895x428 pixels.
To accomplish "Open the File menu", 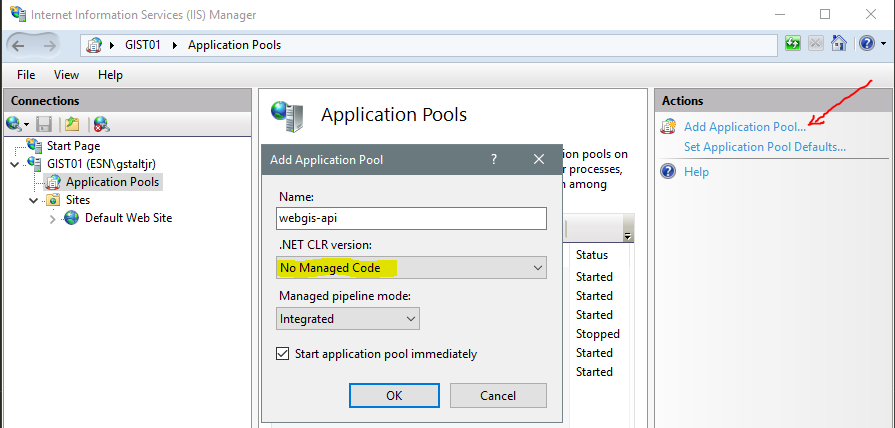I will 26,75.
